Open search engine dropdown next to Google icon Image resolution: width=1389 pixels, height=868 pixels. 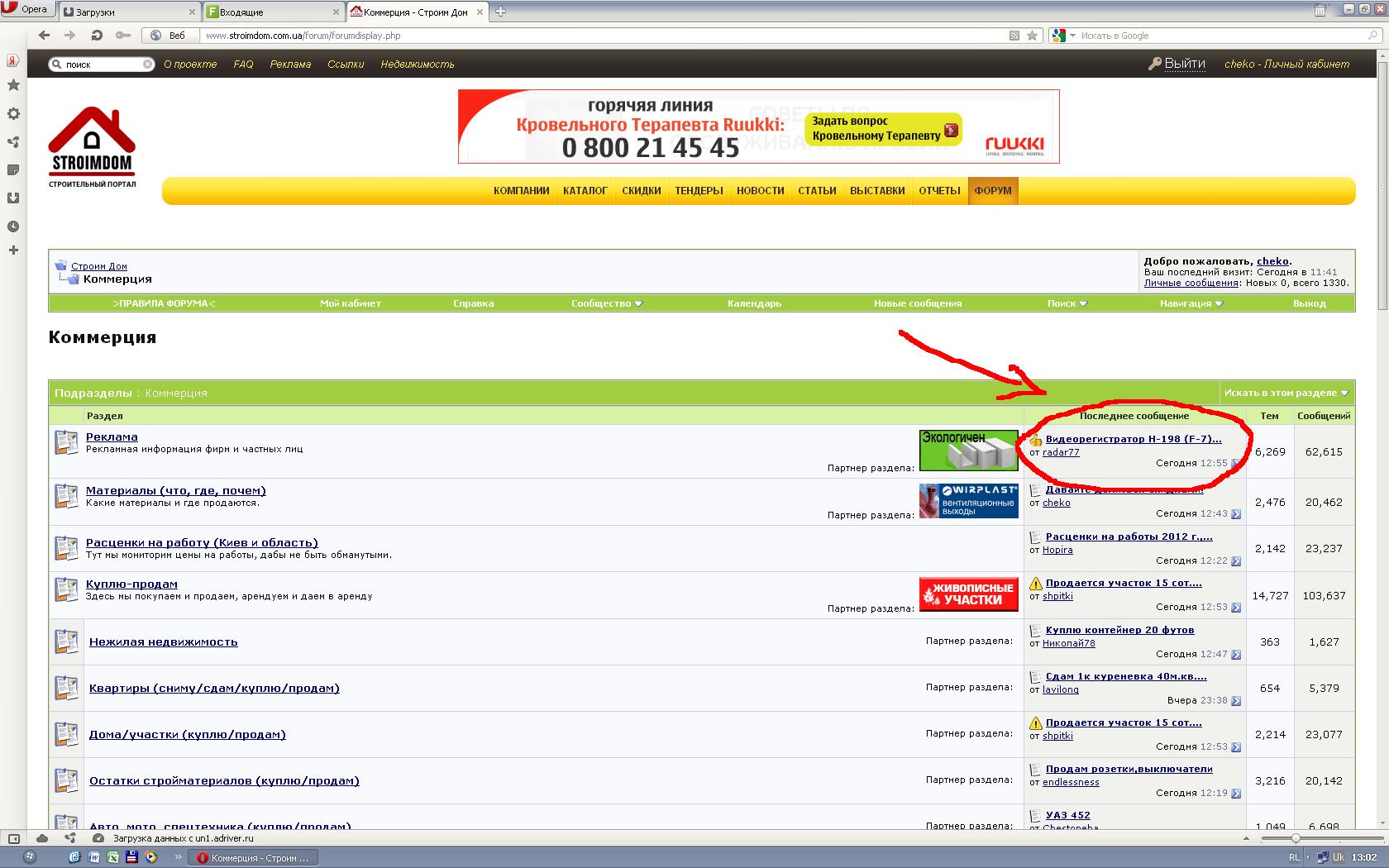1072,36
